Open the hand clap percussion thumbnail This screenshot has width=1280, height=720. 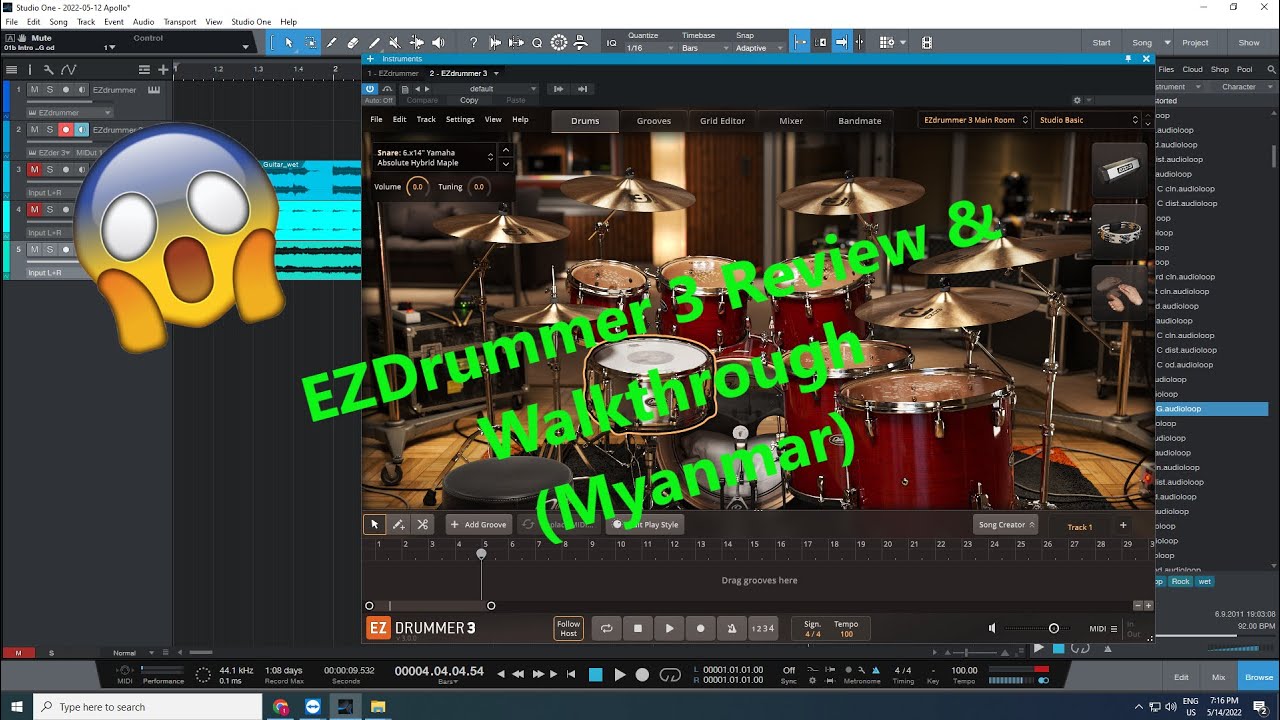(1119, 292)
